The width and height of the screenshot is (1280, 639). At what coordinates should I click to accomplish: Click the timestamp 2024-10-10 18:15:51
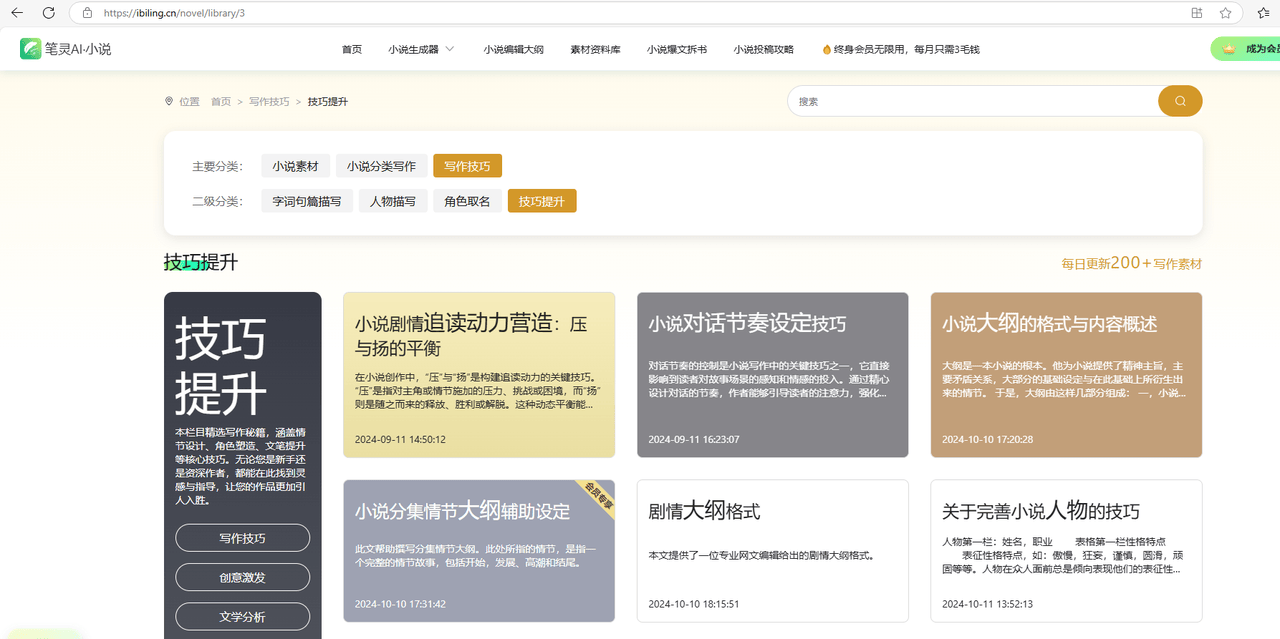click(x=694, y=604)
